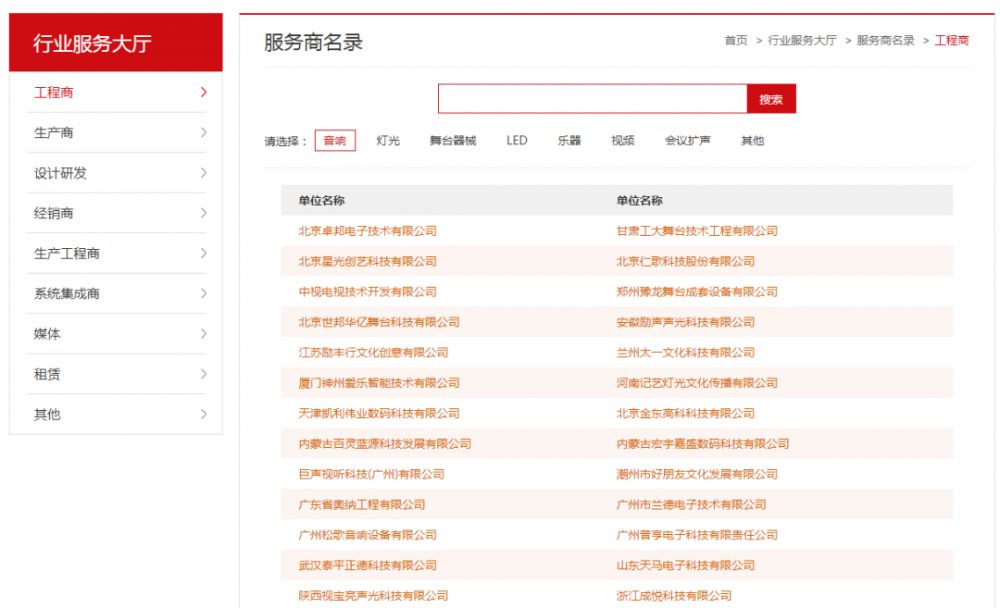Open 内蒙古百灵蓝源科技发展有限公司
Image resolution: width=1000 pixels, height=608 pixels.
tap(385, 444)
